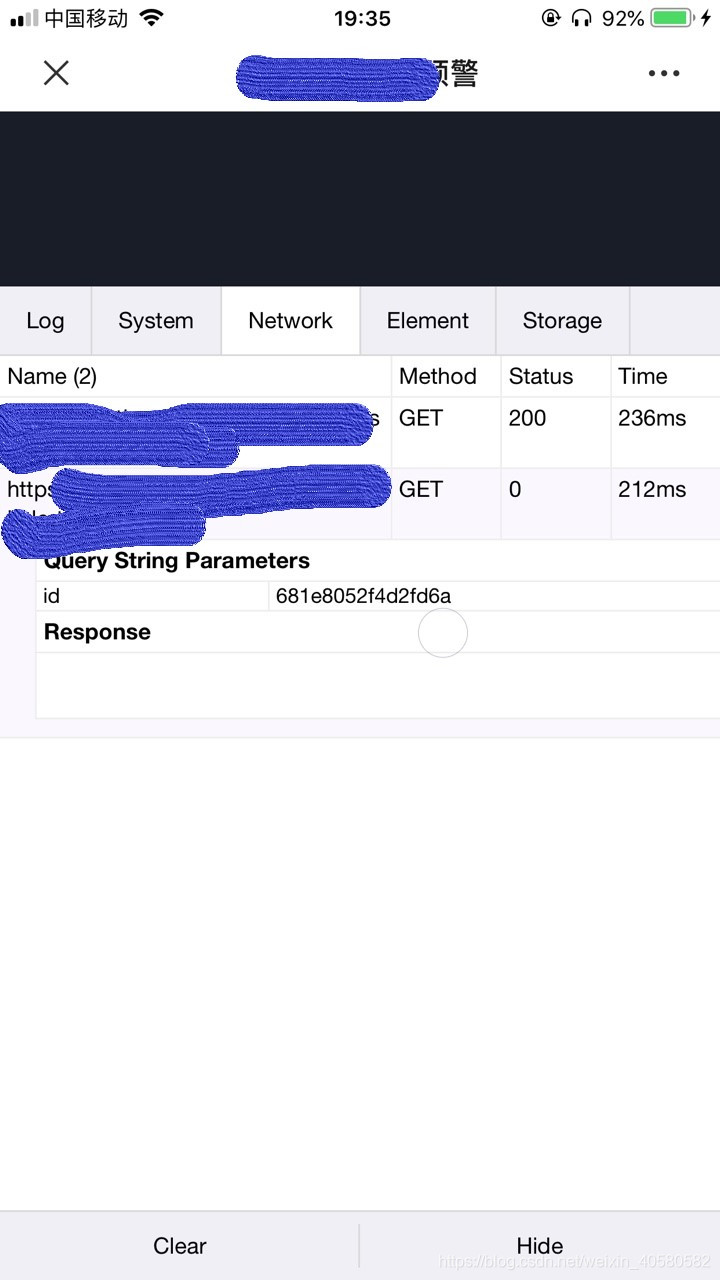Tap the battery indicator in the status bar
Image resolution: width=720 pixels, height=1280 pixels.
click(671, 18)
